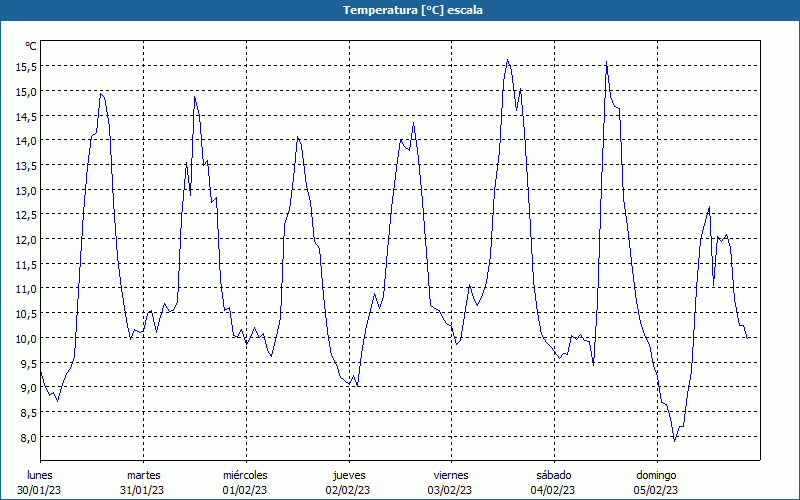This screenshot has width=800, height=500.
Task: Click the 10,5 y-axis label
Action: (26, 314)
